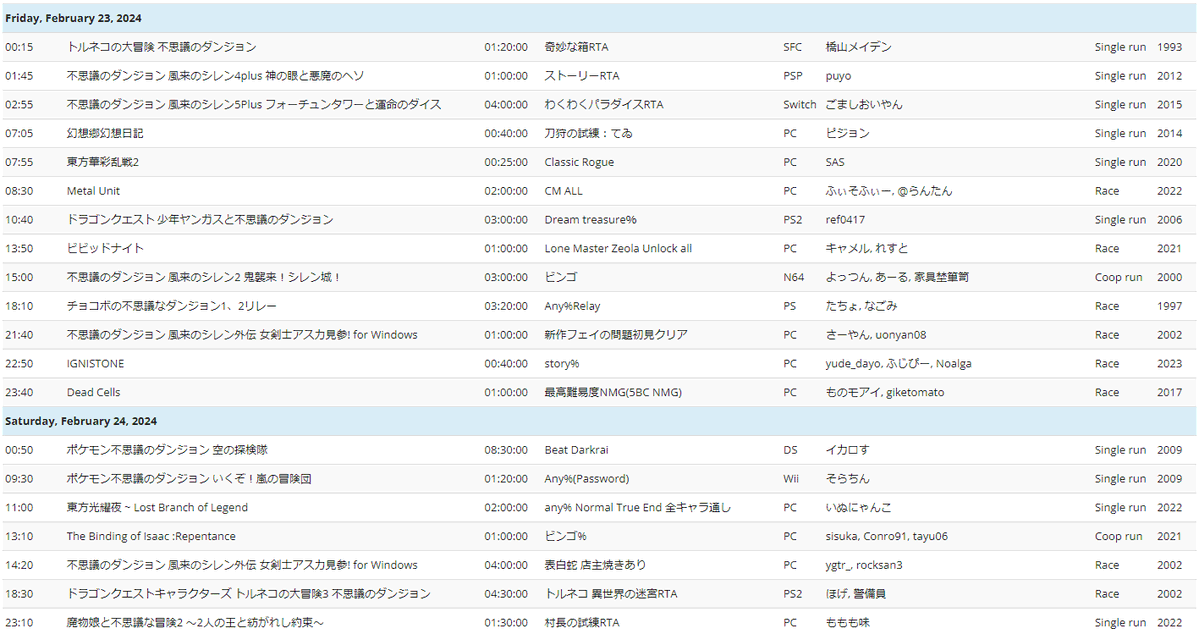Screen dimensions: 1199x634
Task: Click the duration '00:25:00' in Classic Rogue row
Action: (505, 162)
